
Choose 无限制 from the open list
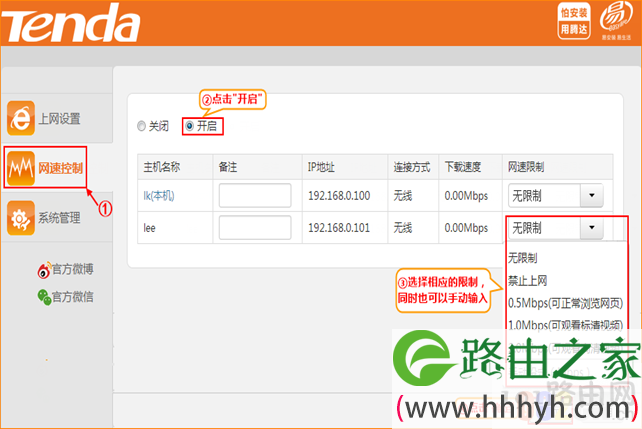click(522, 258)
